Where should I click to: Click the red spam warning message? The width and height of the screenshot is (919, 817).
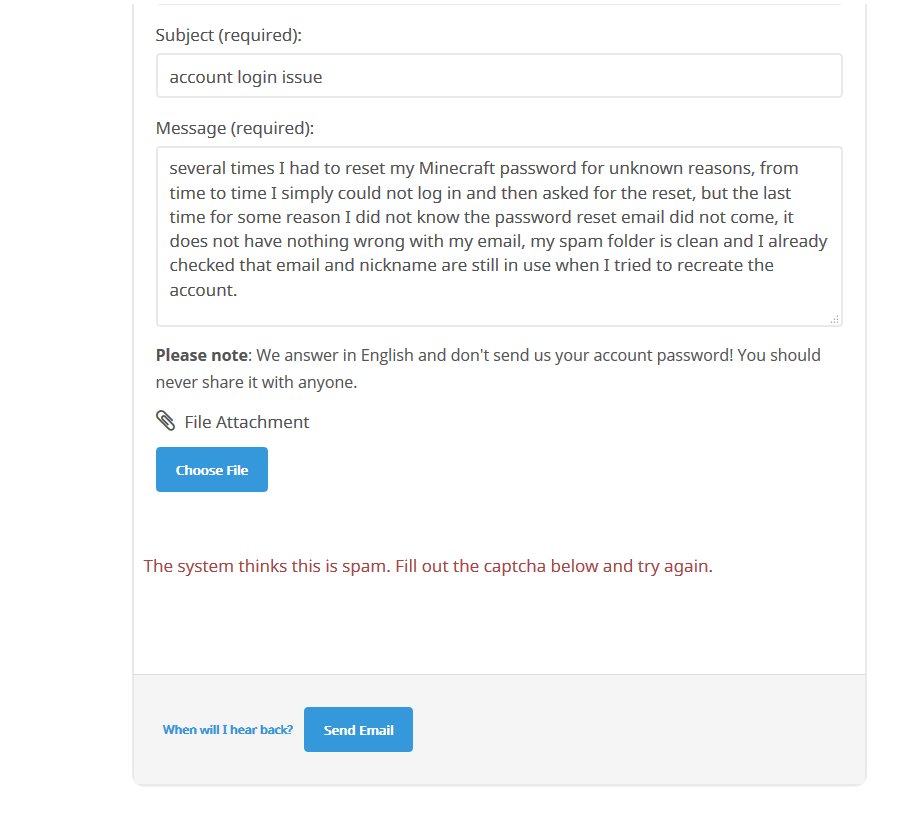428,566
